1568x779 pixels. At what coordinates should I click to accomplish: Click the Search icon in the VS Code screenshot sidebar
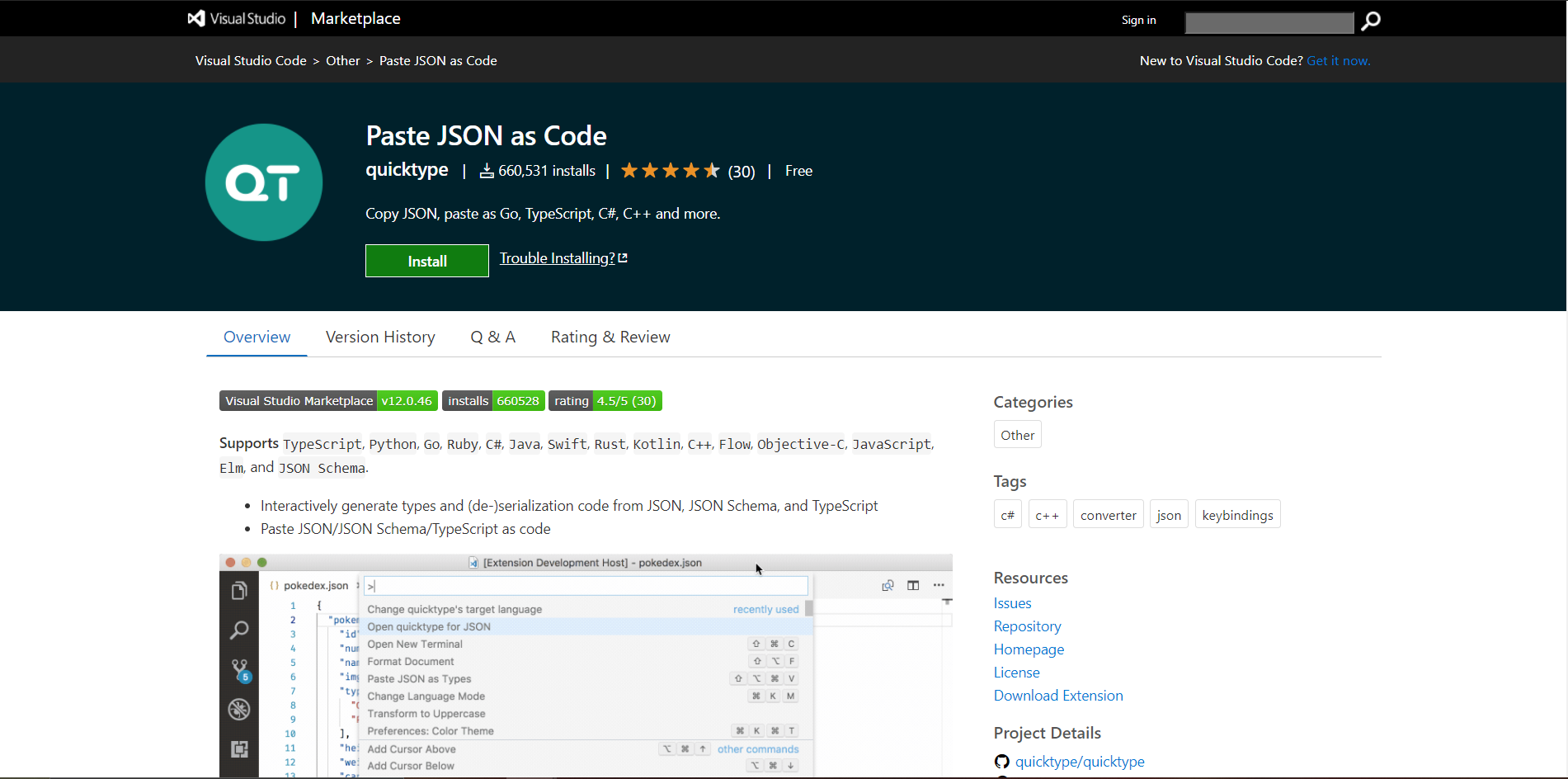pos(239,630)
